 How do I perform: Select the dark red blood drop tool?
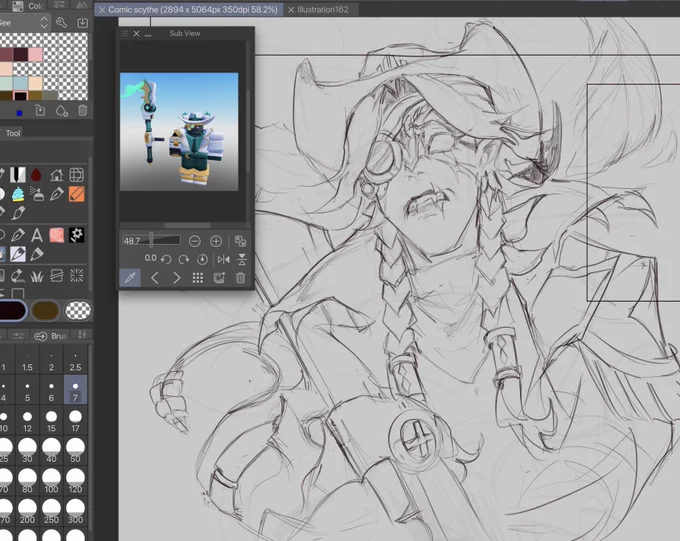[x=36, y=175]
